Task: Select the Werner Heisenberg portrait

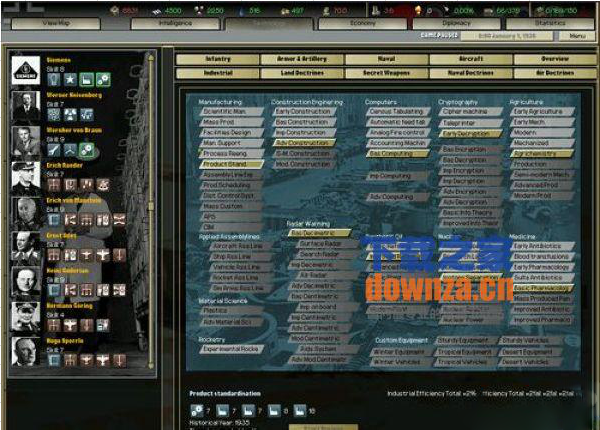Action: (x=26, y=105)
